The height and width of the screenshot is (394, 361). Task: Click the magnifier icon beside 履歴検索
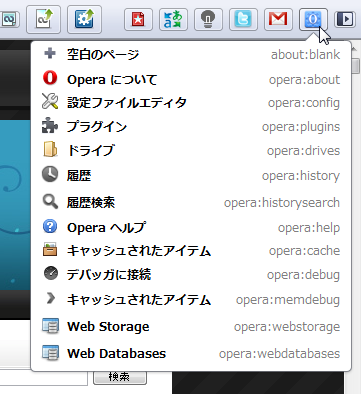50,202
